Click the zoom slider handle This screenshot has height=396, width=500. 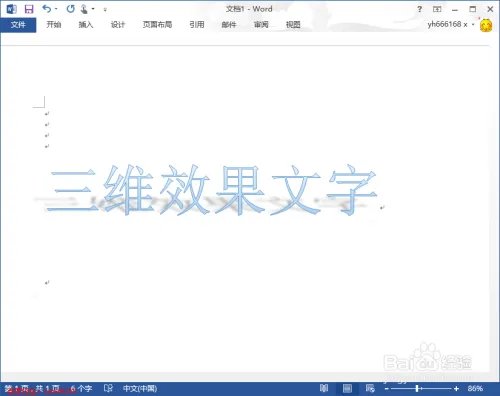point(417,389)
